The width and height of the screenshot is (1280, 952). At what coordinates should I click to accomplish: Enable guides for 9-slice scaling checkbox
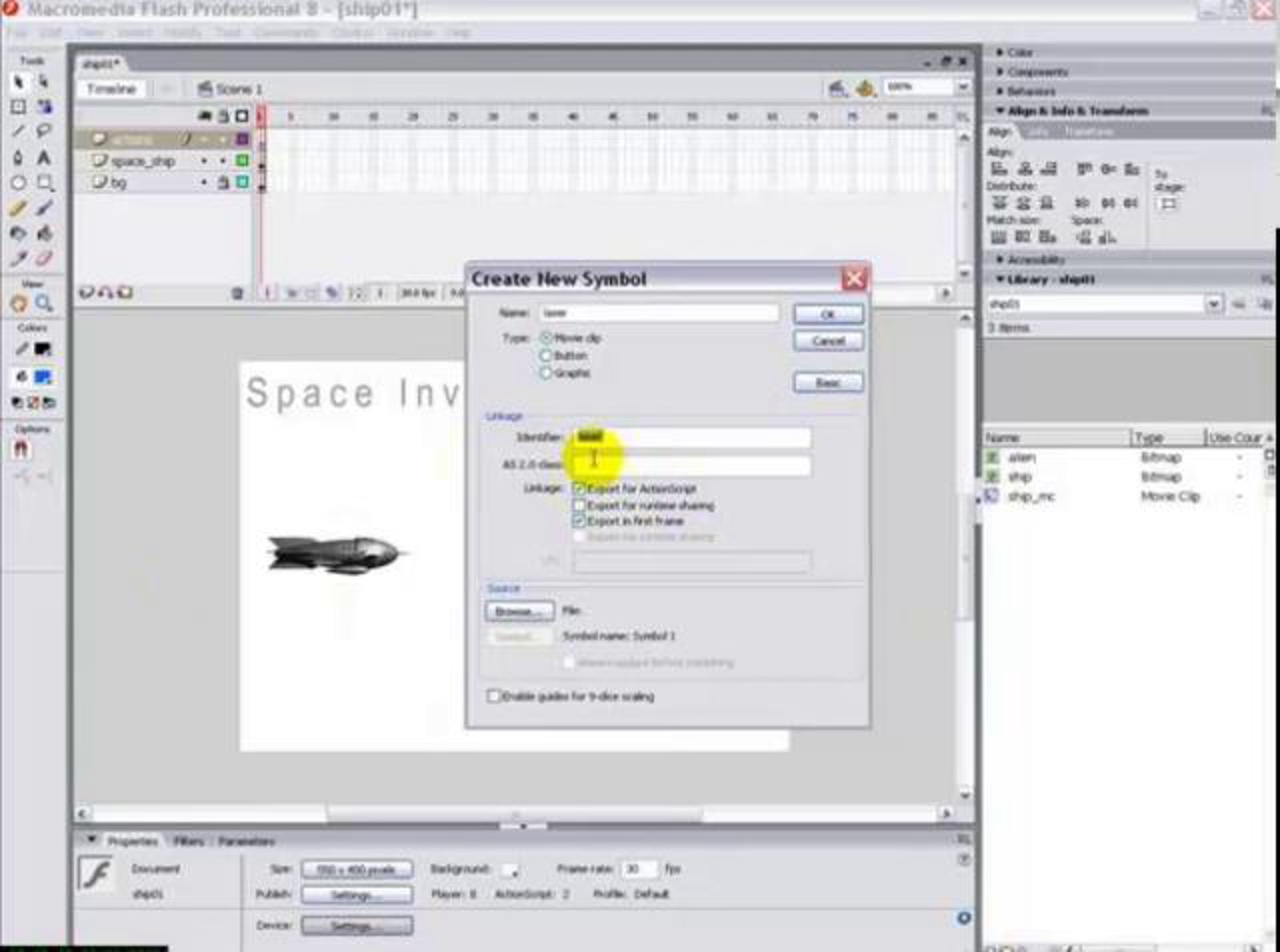pos(493,696)
